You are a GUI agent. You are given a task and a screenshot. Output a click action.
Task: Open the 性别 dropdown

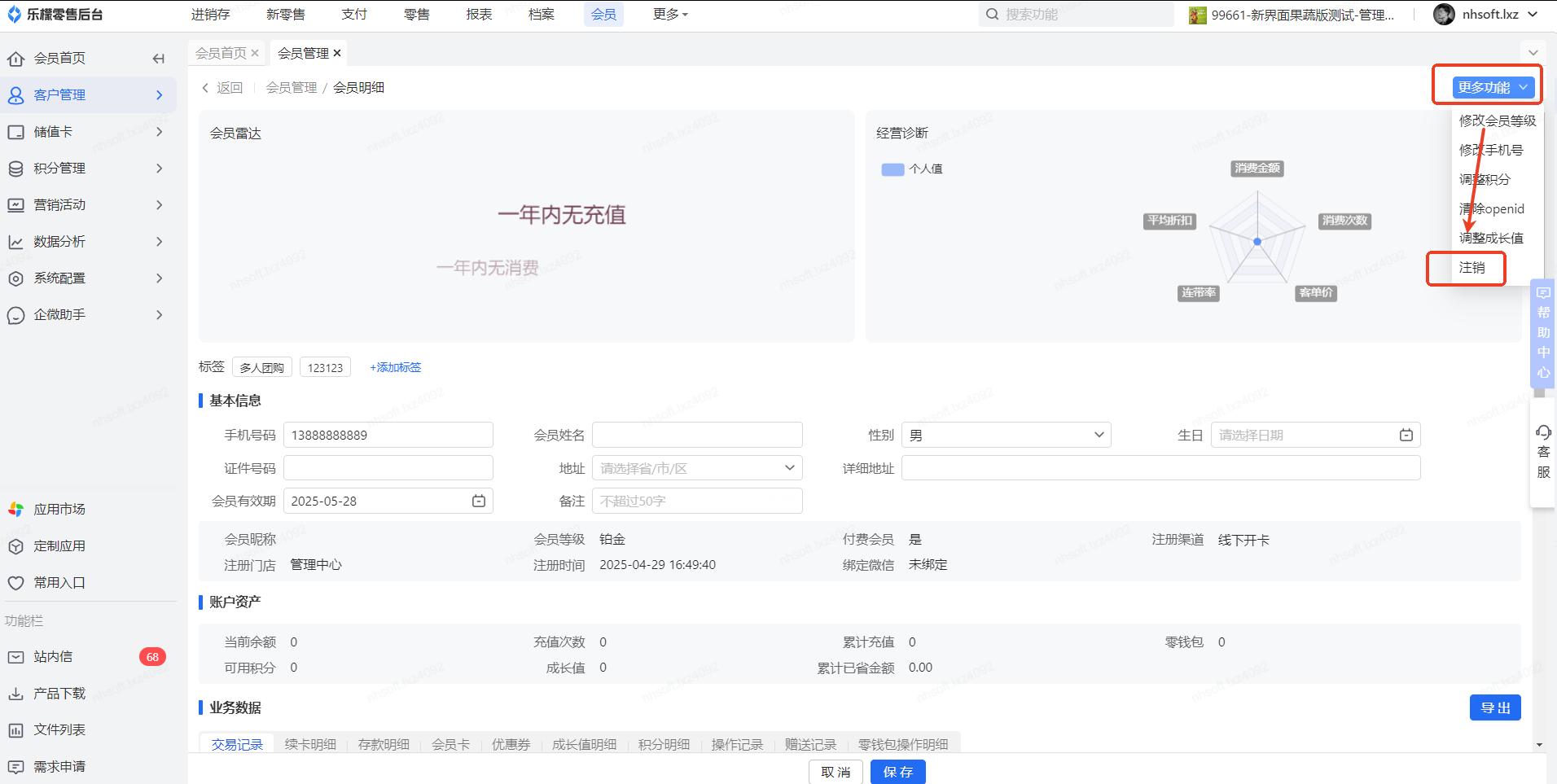tap(1006, 436)
